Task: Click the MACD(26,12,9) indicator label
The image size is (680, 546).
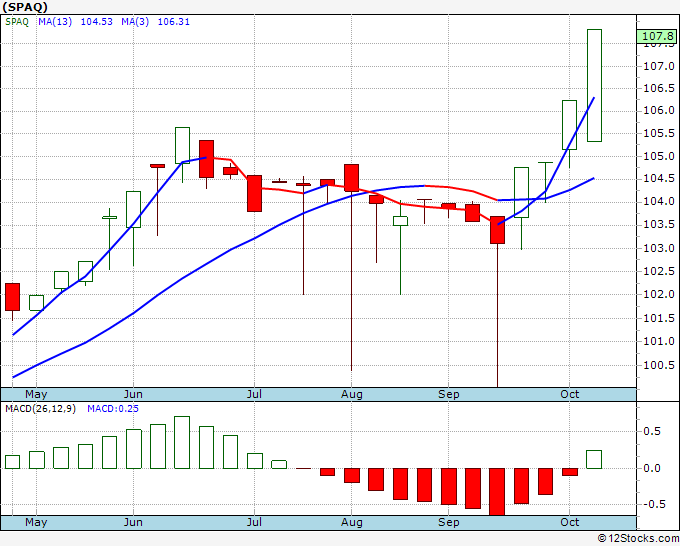Action: (40, 409)
